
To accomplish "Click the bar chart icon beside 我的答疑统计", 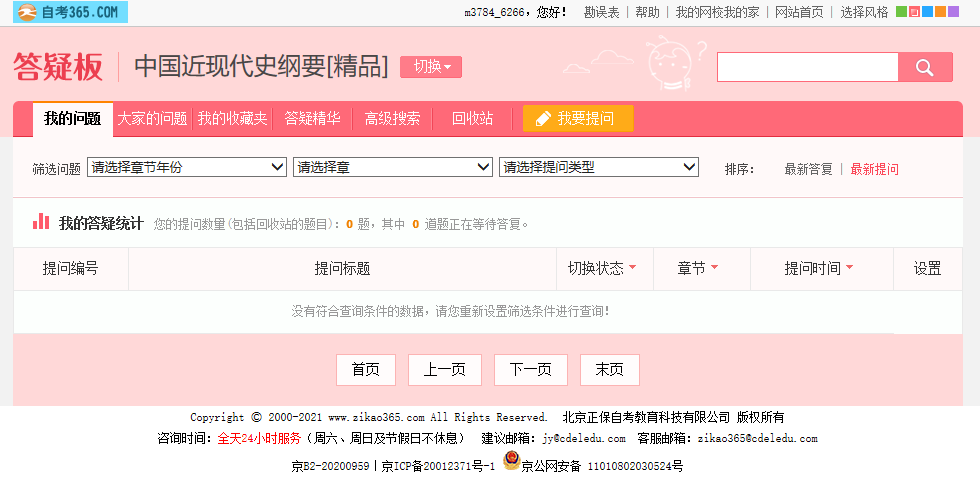I will click(x=41, y=222).
